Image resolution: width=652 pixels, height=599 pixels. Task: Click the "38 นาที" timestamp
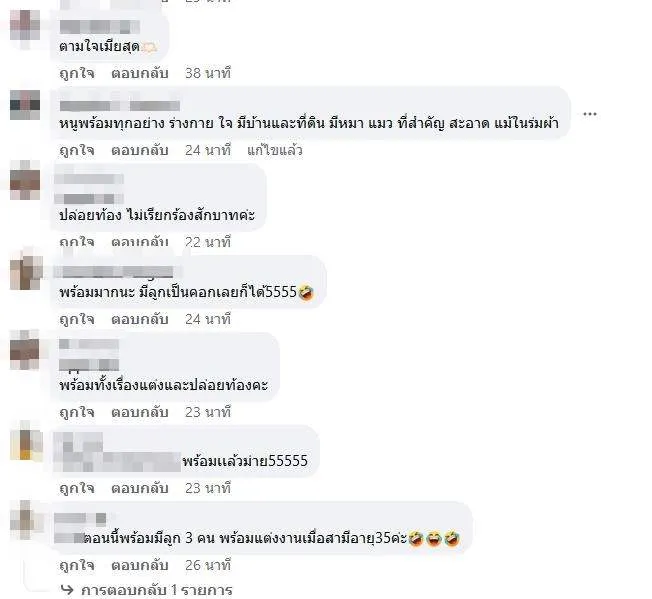tap(208, 73)
